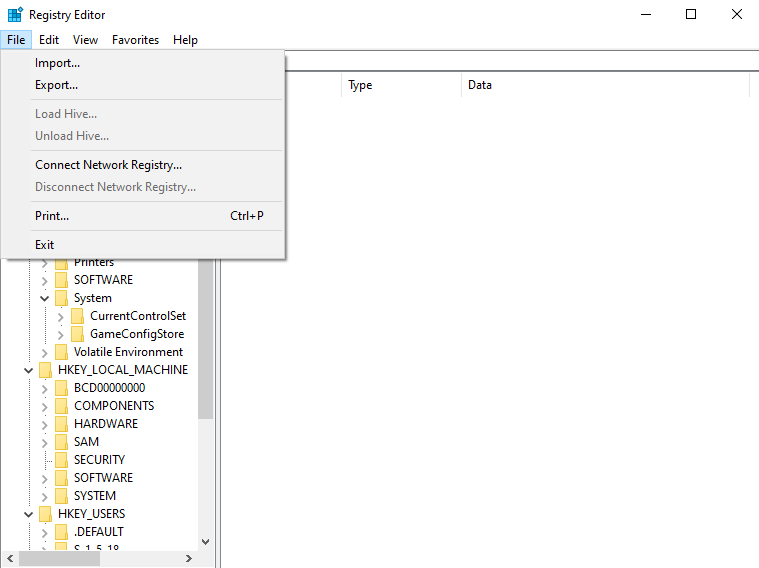Open the Help menu
Image resolution: width=759 pixels, height=568 pixels.
coord(185,40)
